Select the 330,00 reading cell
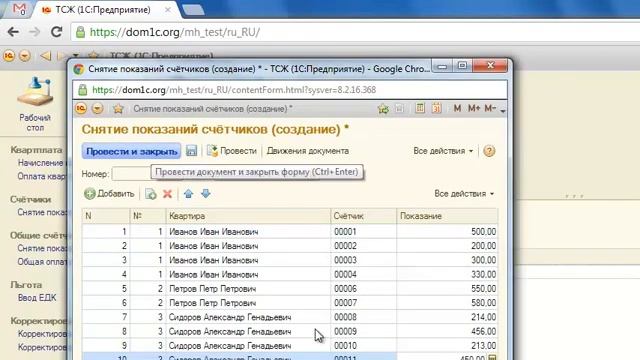Screen dimensions: 640x360 tap(447, 275)
